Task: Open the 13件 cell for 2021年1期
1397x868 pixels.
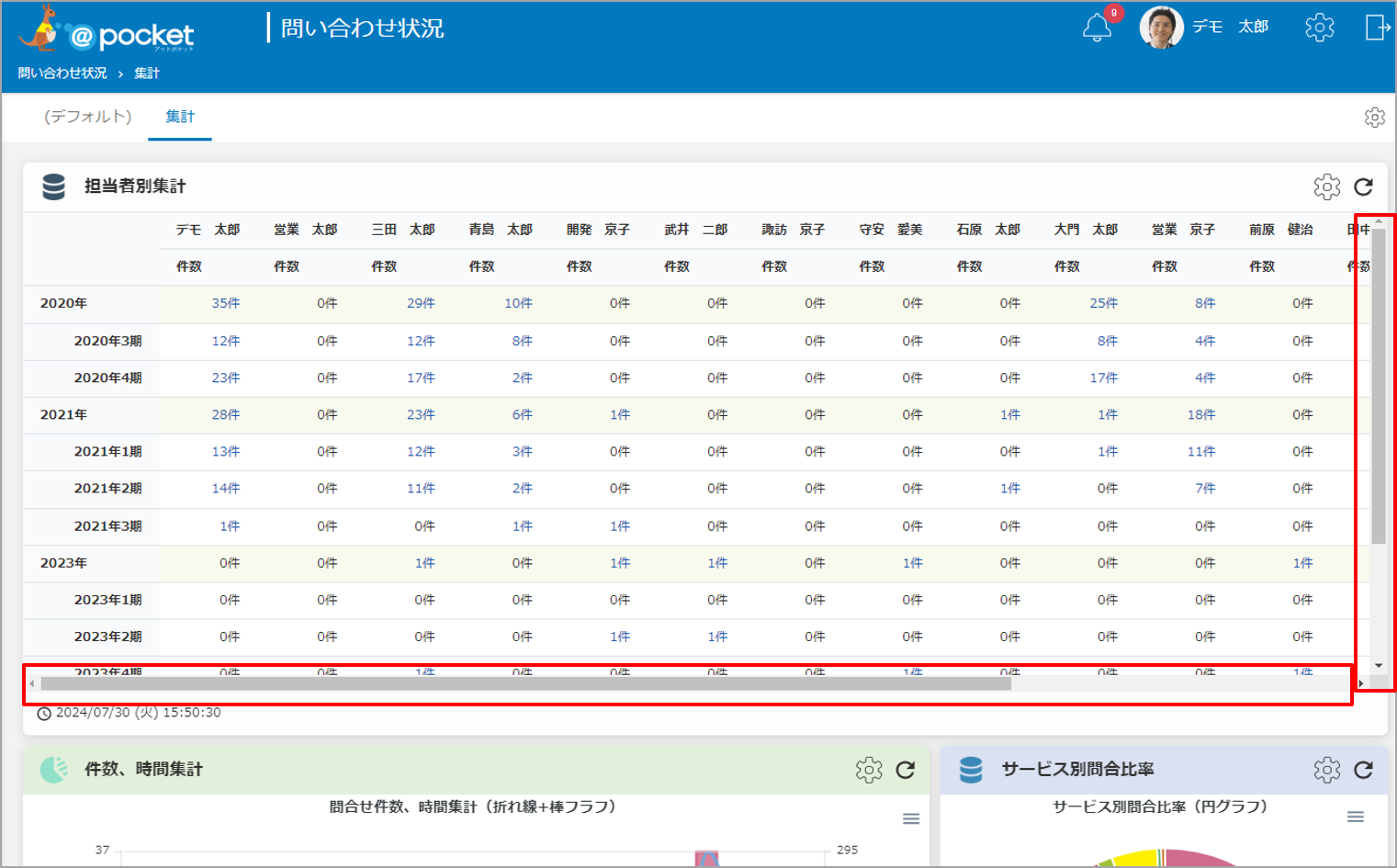Action: [226, 452]
